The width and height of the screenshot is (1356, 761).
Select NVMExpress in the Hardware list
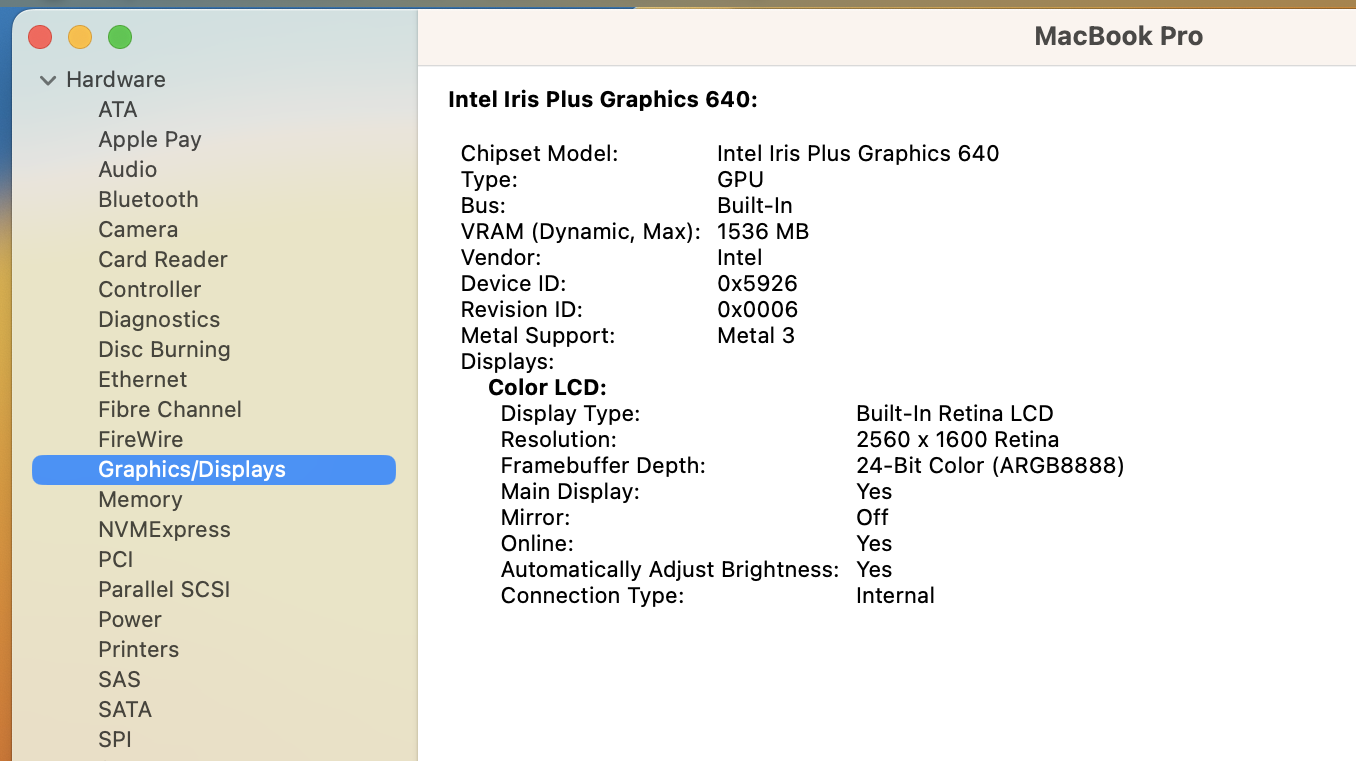click(x=164, y=530)
